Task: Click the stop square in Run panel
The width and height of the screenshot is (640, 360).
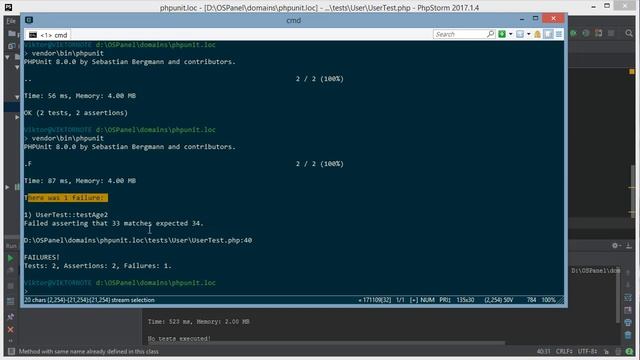Action: (x=11, y=286)
